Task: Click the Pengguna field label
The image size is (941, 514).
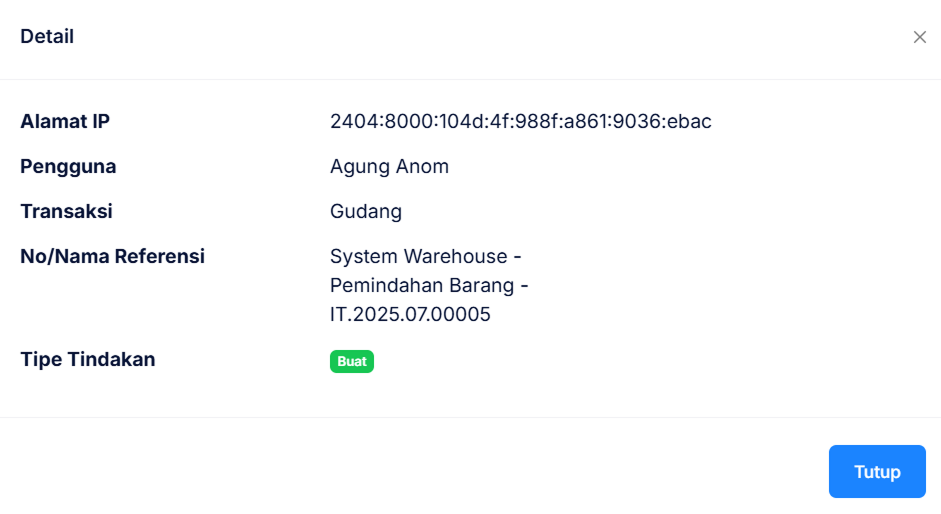Action: coord(68,167)
